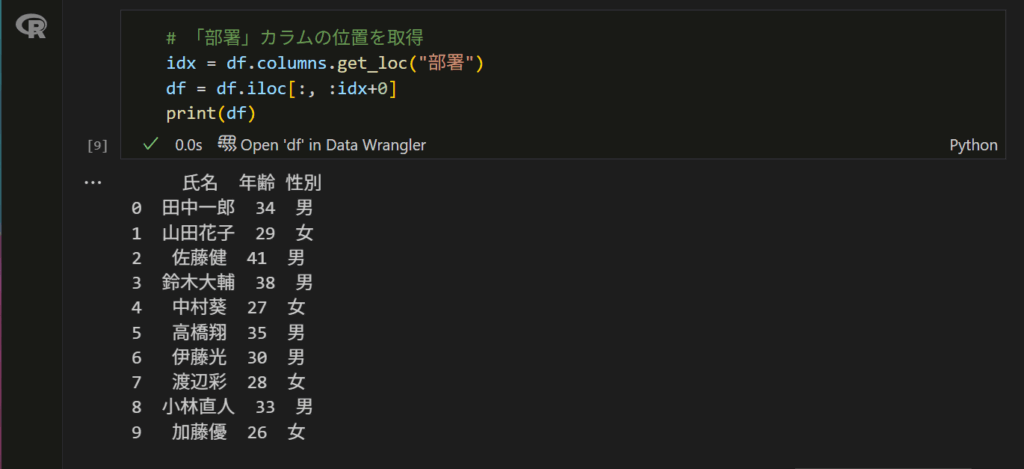The width and height of the screenshot is (1024, 469).
Task: Place cursor on the get_loc("部署") line
Action: click(325, 63)
